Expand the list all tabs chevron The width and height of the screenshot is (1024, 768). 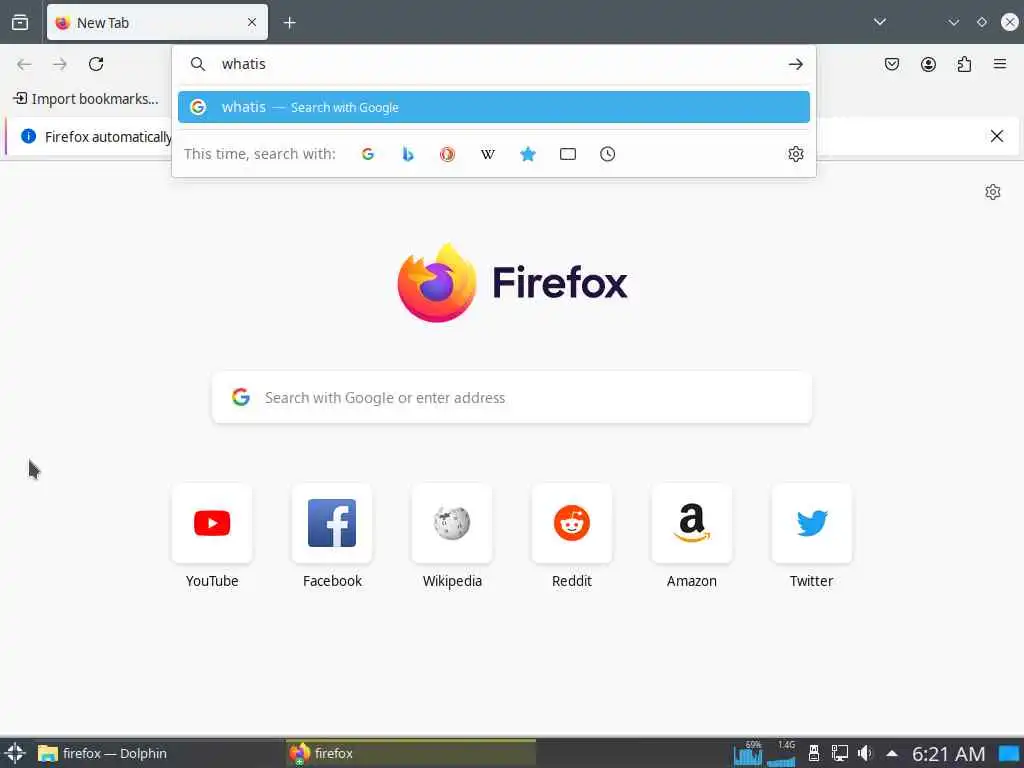point(880,22)
